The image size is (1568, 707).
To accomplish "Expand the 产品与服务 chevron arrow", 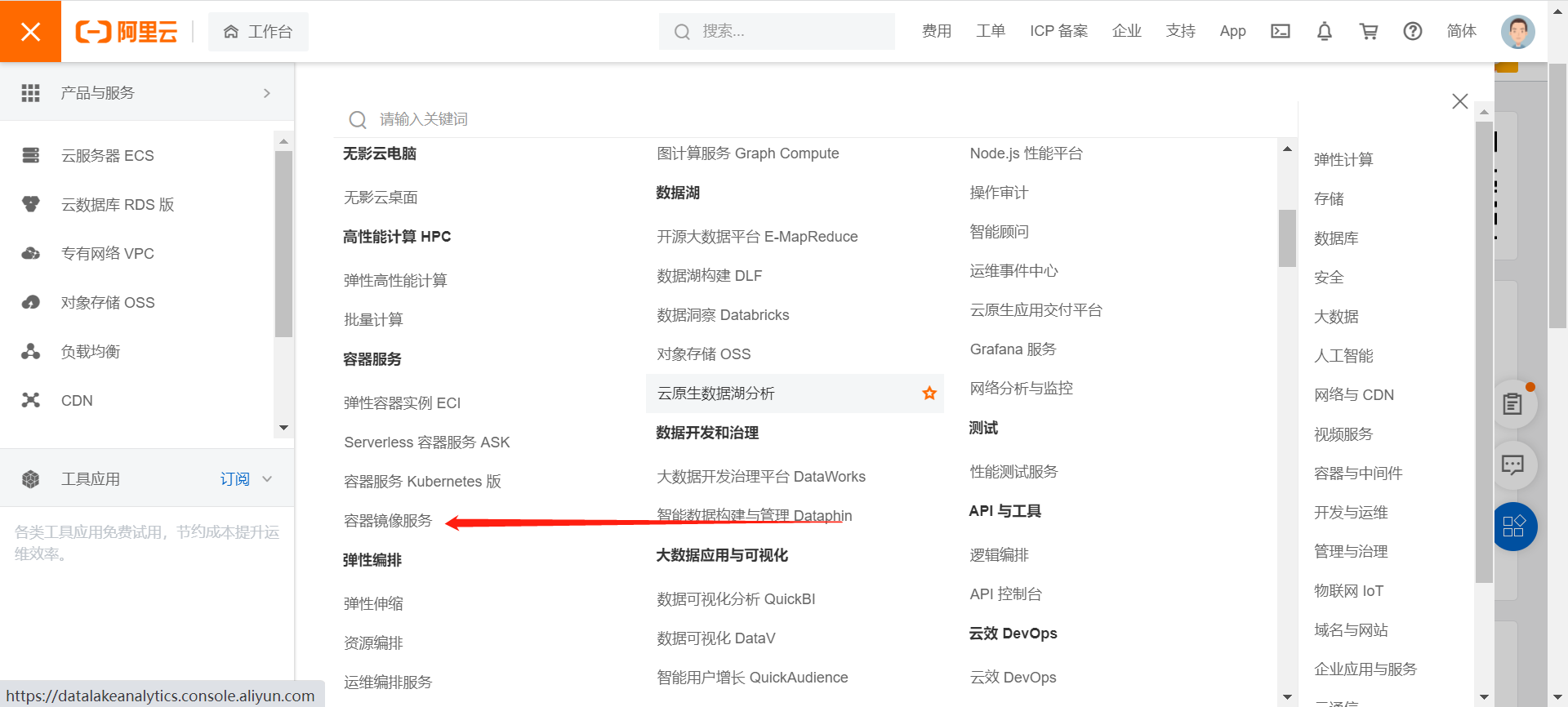I will point(267,93).
